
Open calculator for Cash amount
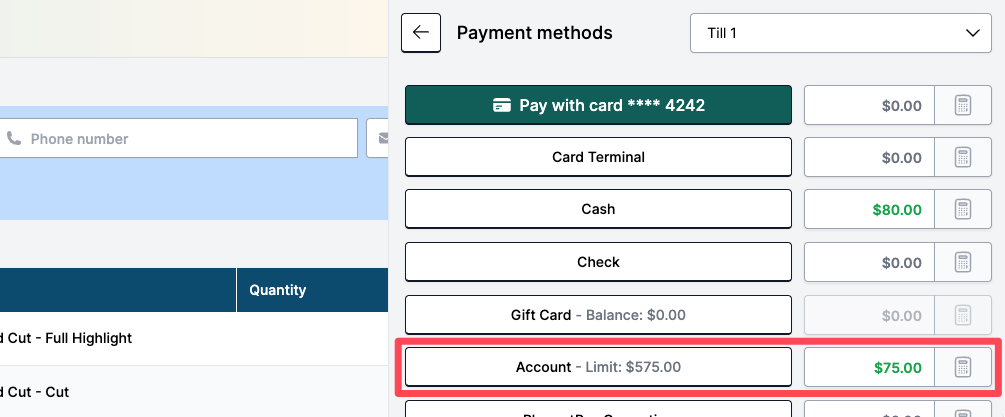click(x=962, y=210)
